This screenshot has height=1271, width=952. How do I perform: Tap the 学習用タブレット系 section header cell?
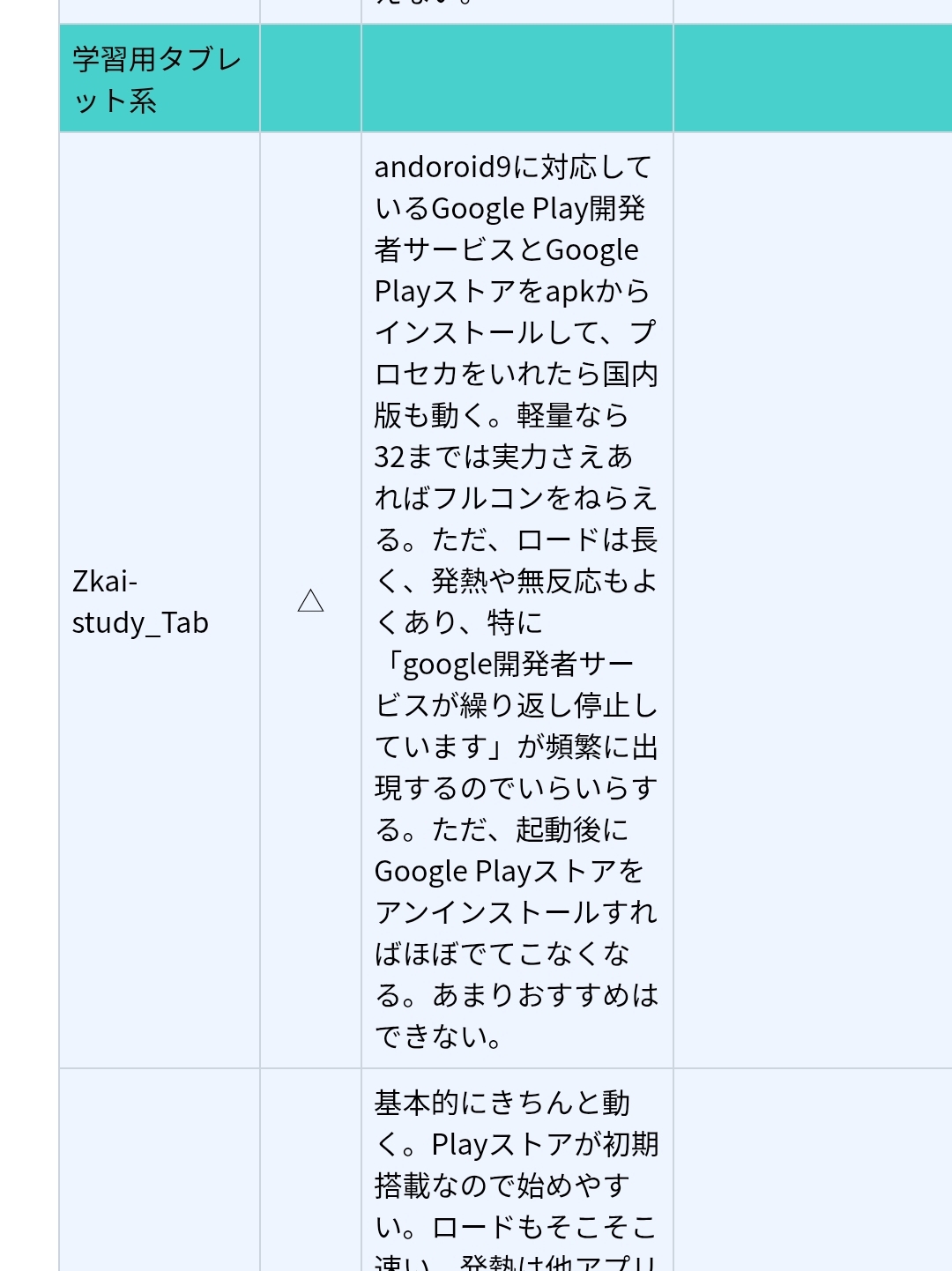[x=158, y=79]
